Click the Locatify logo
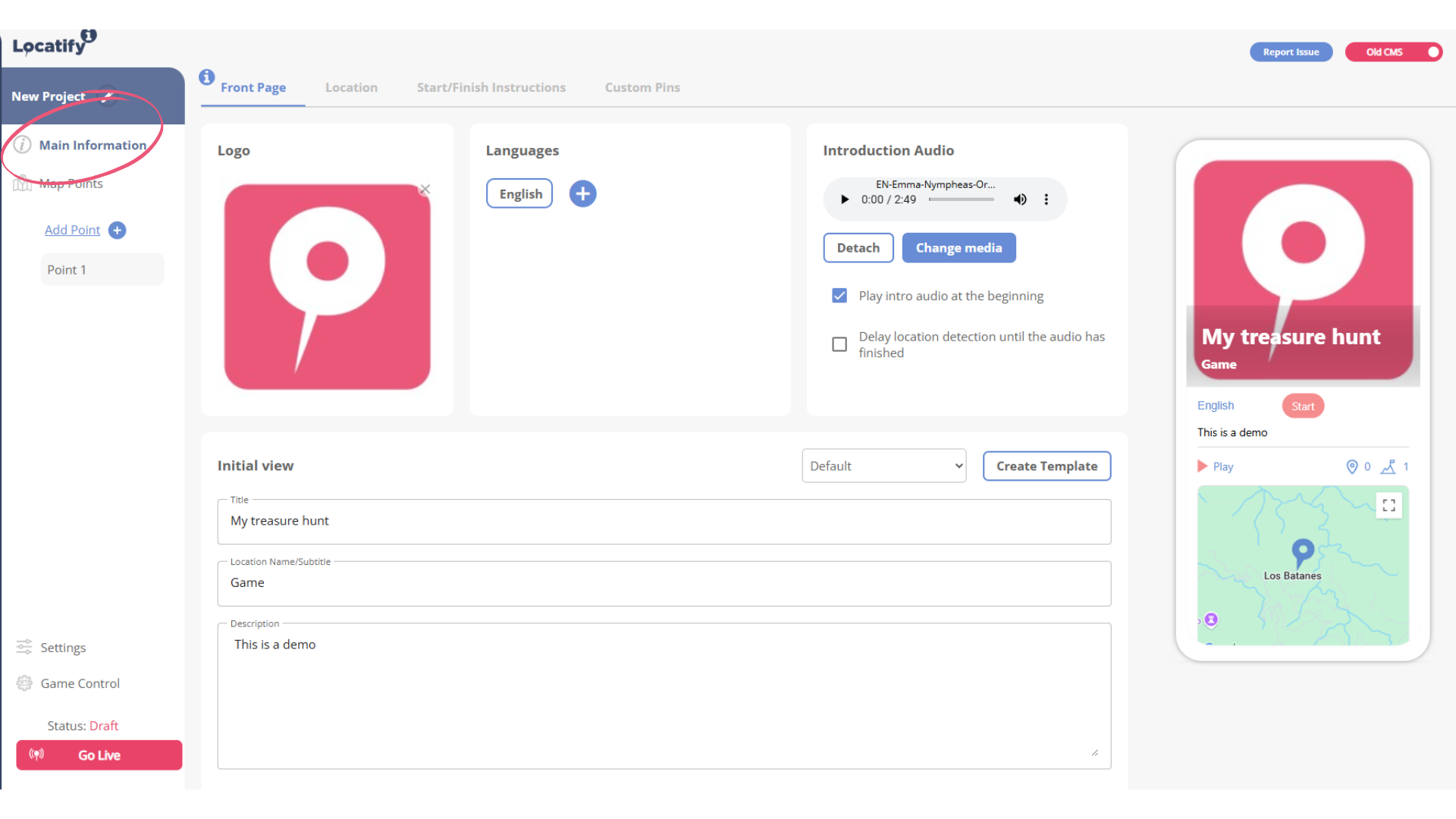 54,44
